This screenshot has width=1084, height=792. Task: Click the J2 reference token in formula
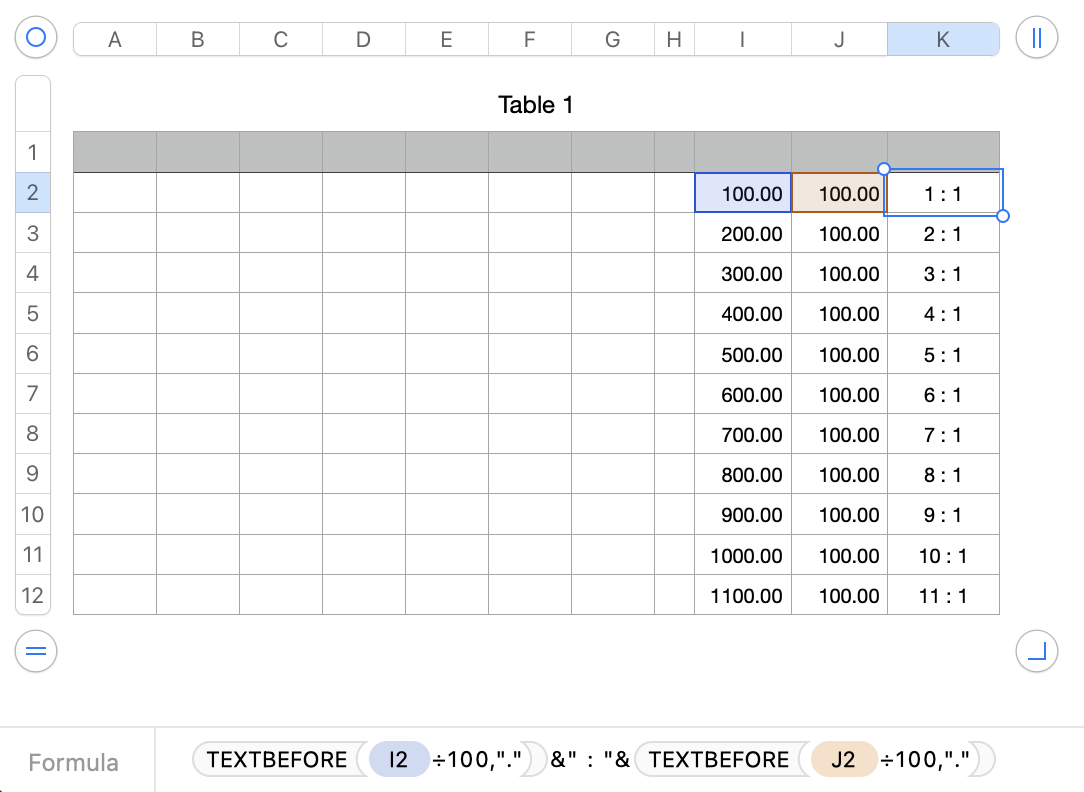[843, 760]
